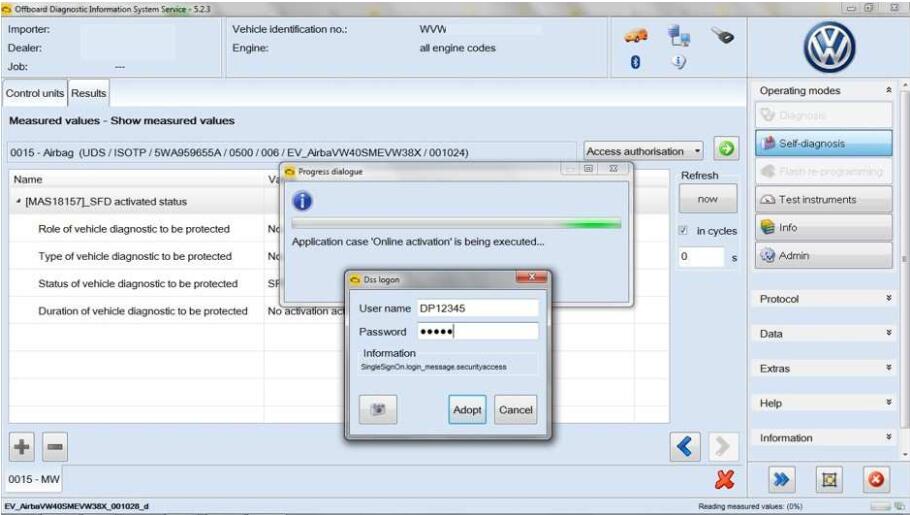Collapse the MAS18157 SFD activated status row
This screenshot has height=515, width=910.
point(18,201)
